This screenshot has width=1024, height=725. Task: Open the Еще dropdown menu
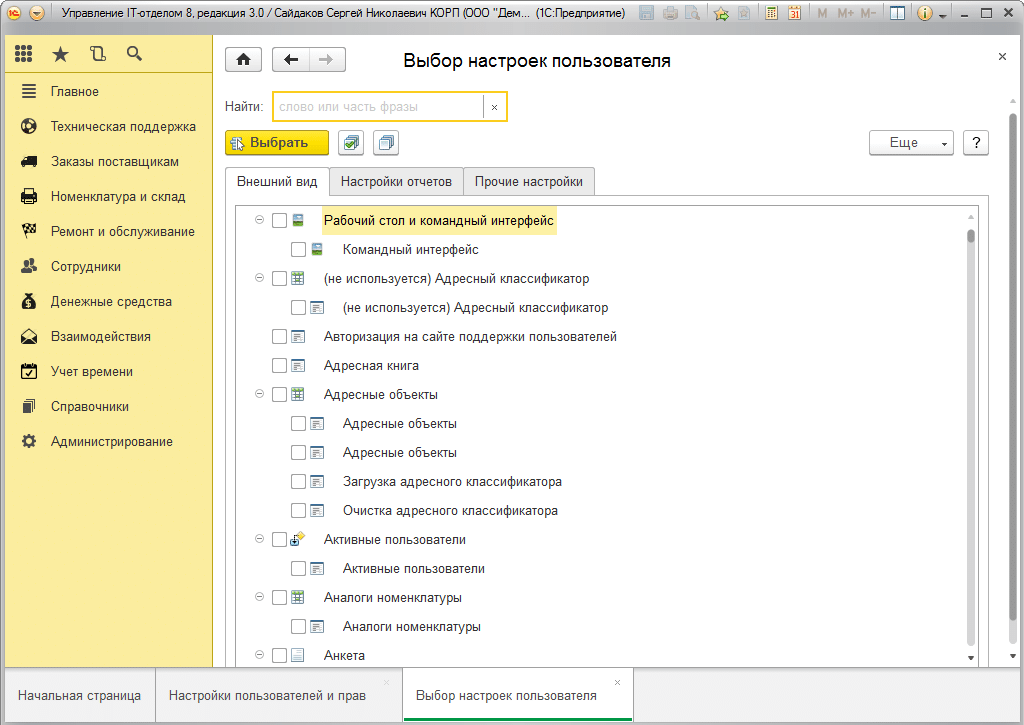click(x=911, y=142)
